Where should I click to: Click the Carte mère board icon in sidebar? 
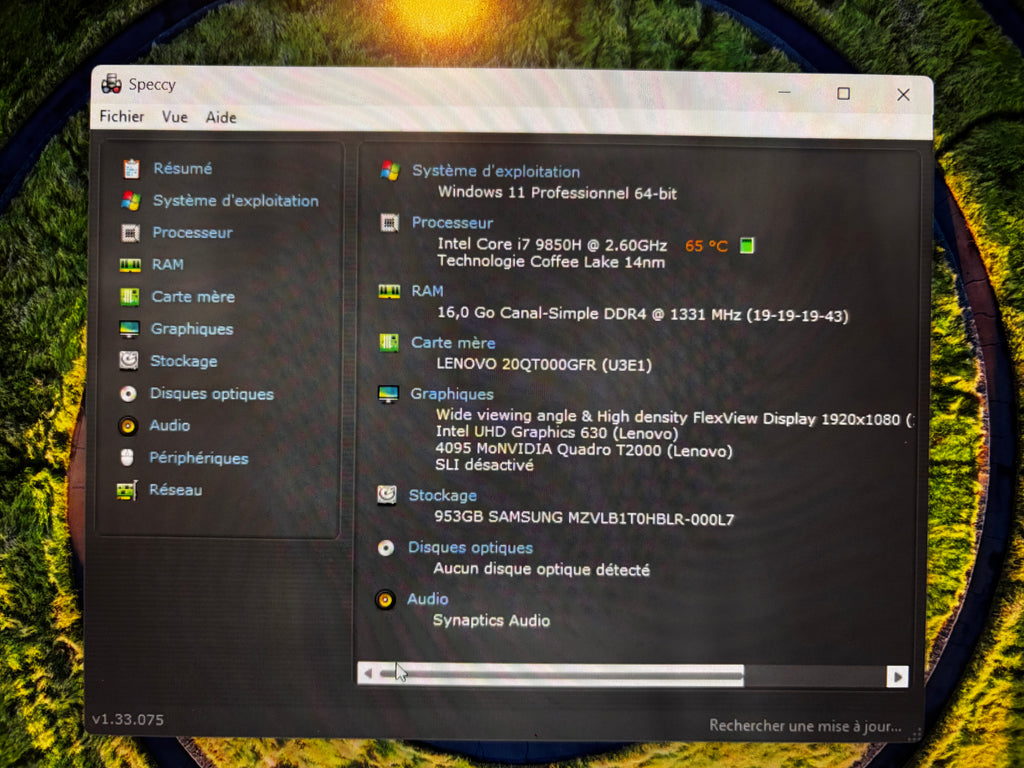click(129, 296)
